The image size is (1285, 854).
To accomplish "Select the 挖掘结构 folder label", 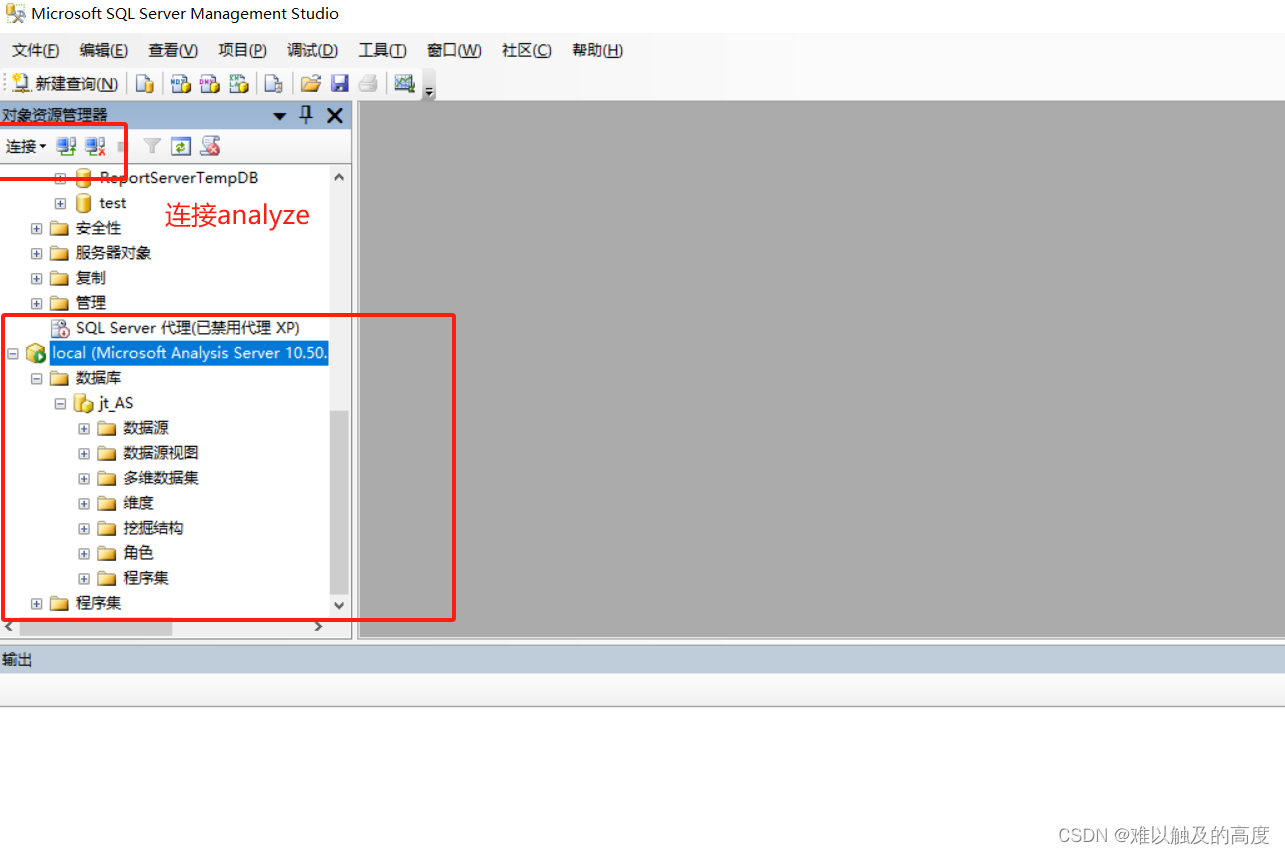I will coord(153,528).
